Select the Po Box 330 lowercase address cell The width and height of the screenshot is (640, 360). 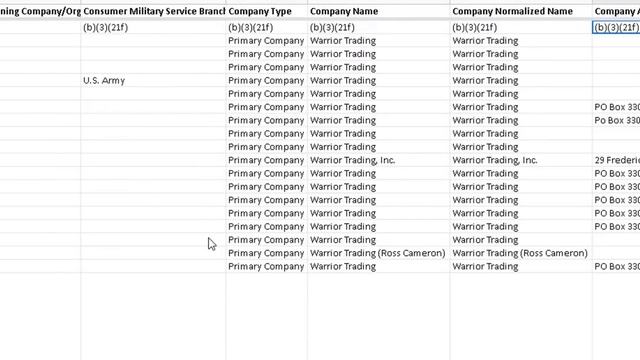616,120
